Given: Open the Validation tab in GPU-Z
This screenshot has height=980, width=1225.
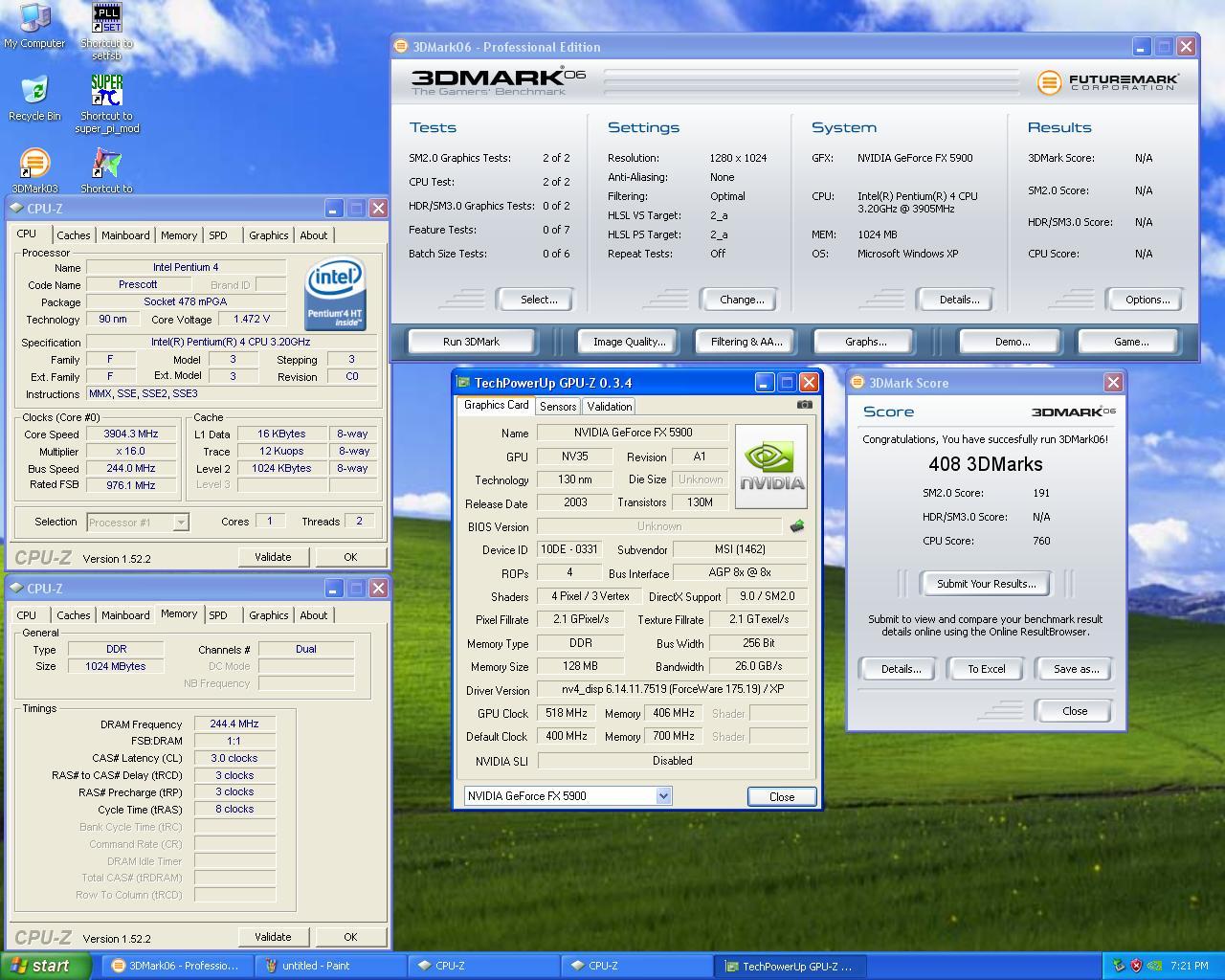Looking at the screenshot, I should point(610,407).
